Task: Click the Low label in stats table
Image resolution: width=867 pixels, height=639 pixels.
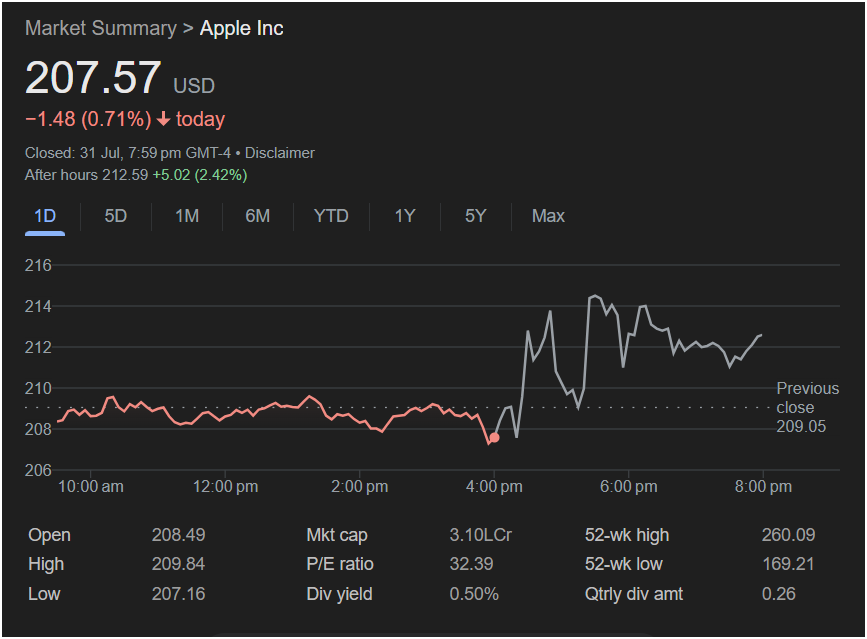Action: tap(44, 594)
